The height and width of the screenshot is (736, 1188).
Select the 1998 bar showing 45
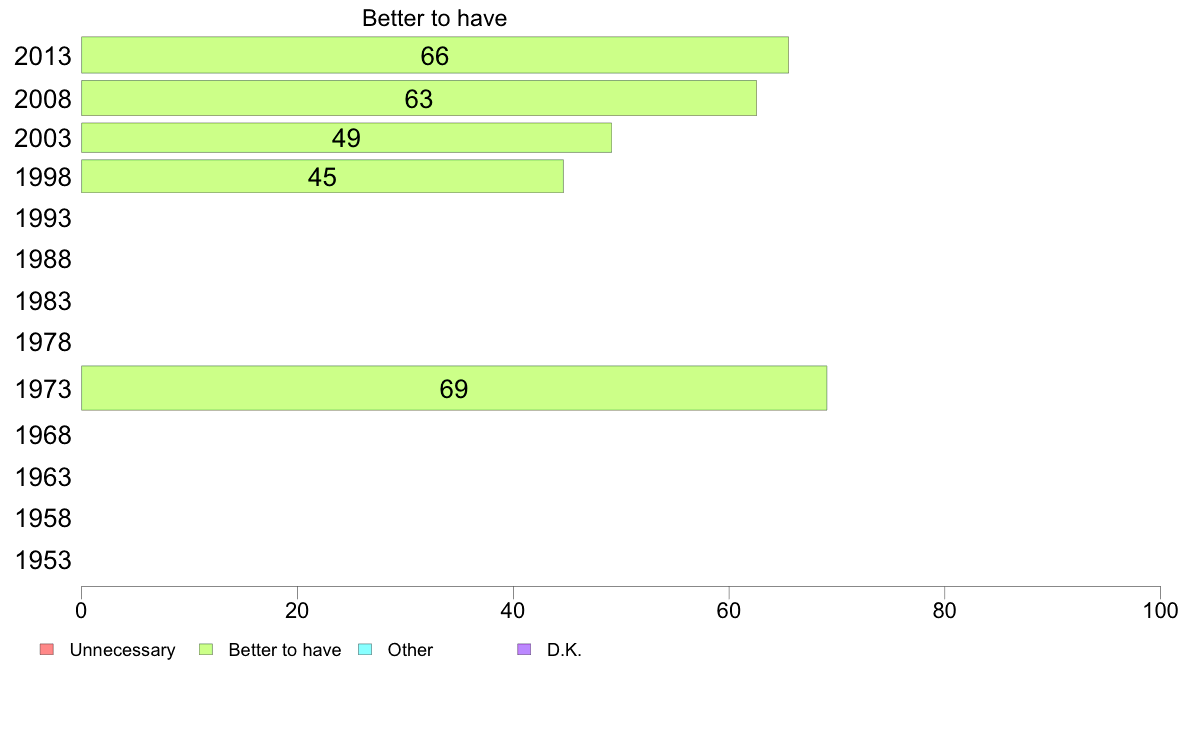point(322,177)
